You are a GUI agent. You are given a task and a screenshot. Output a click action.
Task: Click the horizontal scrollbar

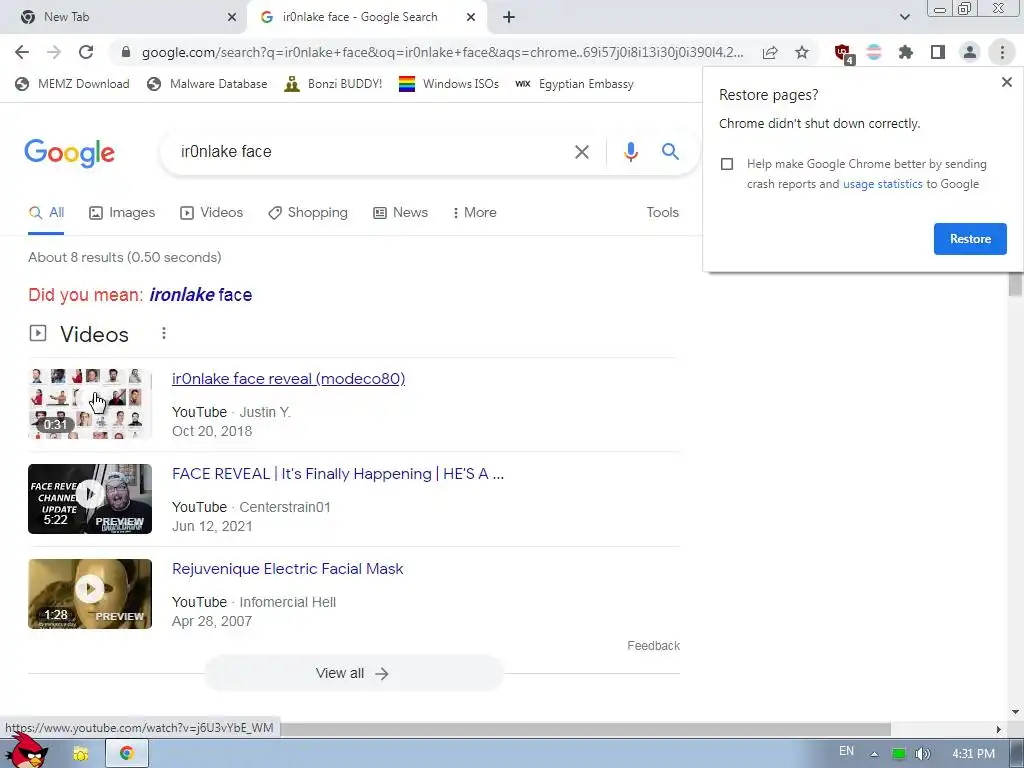coord(585,729)
